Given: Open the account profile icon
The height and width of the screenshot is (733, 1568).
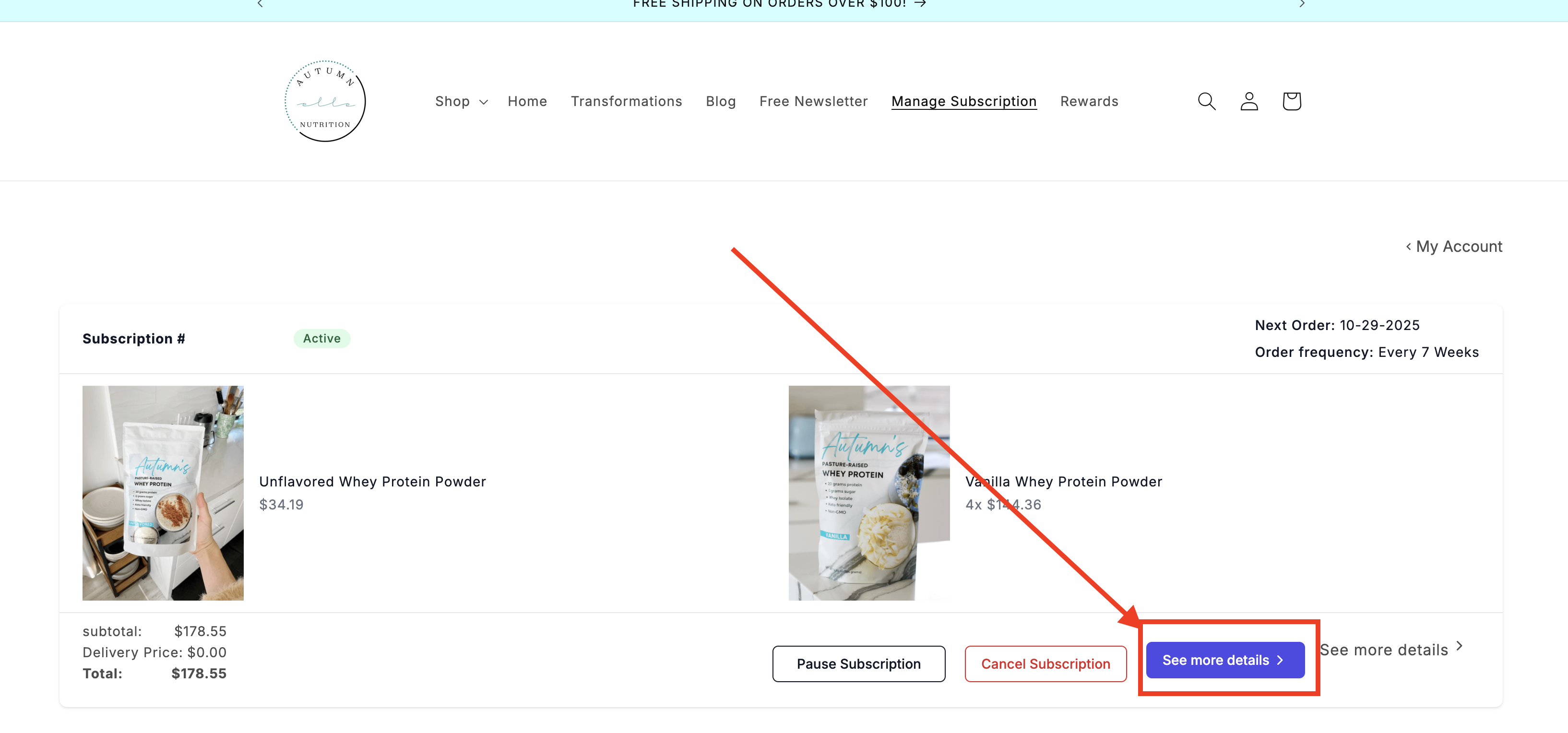Looking at the screenshot, I should tap(1249, 101).
